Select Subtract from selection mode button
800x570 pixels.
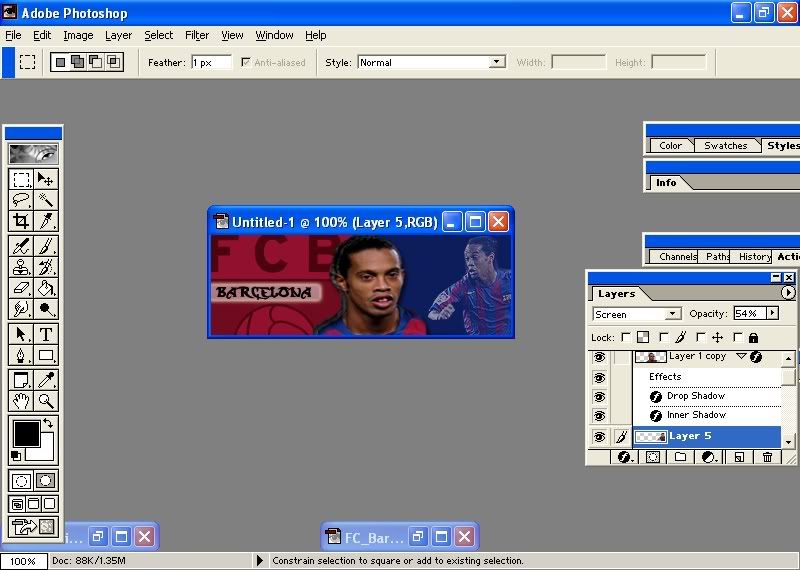(95, 62)
